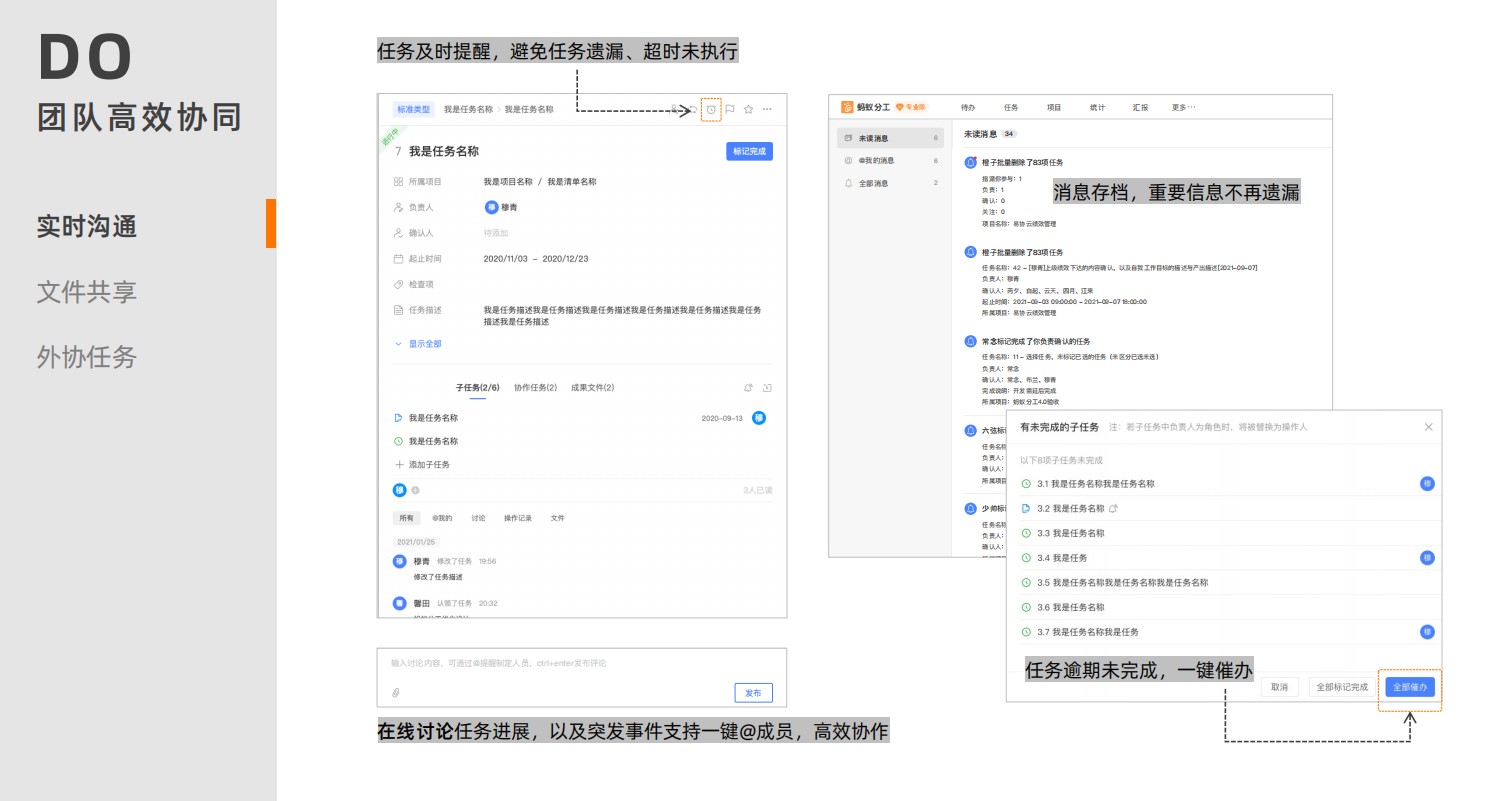
Task: Click the 蚂蚁分工 logo icon
Action: (x=847, y=107)
